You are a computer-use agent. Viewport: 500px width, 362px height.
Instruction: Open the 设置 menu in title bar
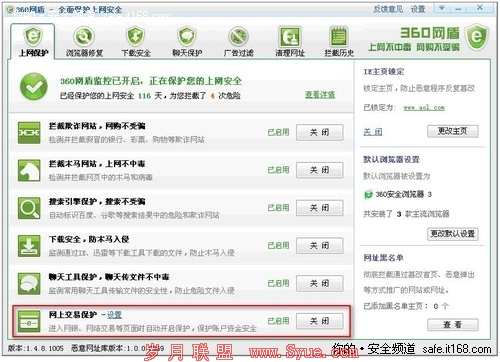418,9
